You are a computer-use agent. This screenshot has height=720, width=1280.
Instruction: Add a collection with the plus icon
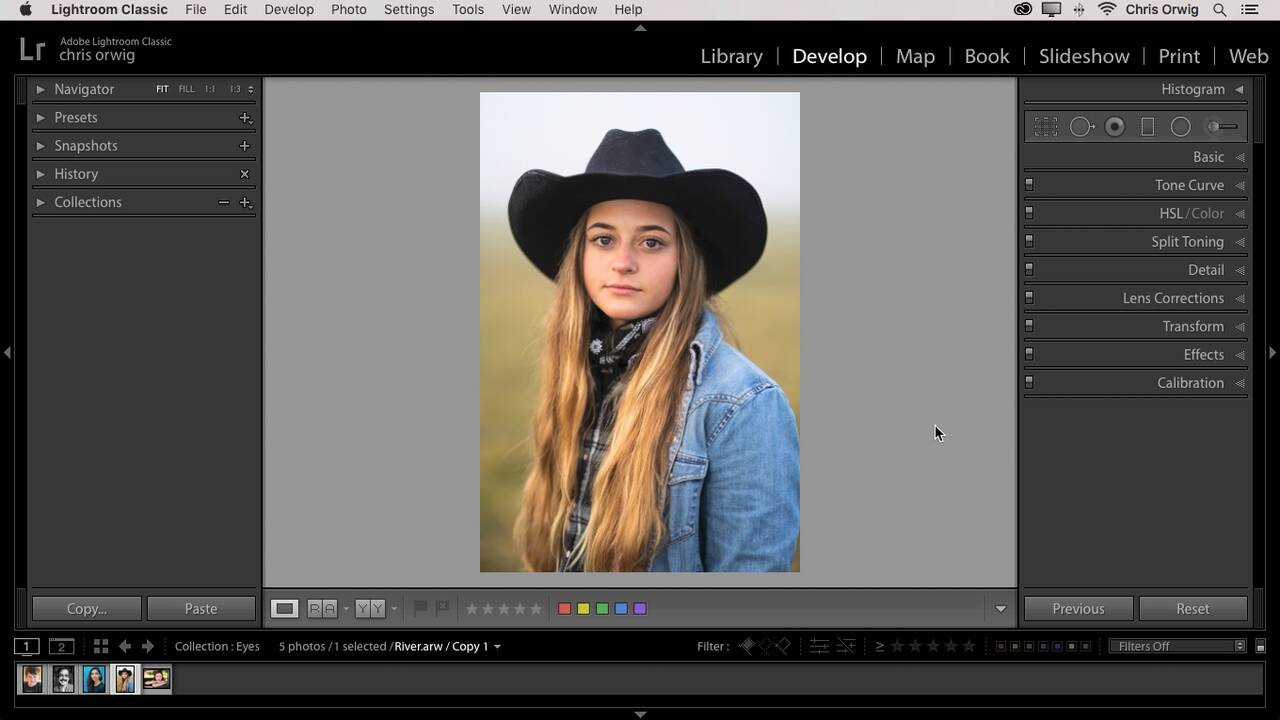(x=245, y=203)
